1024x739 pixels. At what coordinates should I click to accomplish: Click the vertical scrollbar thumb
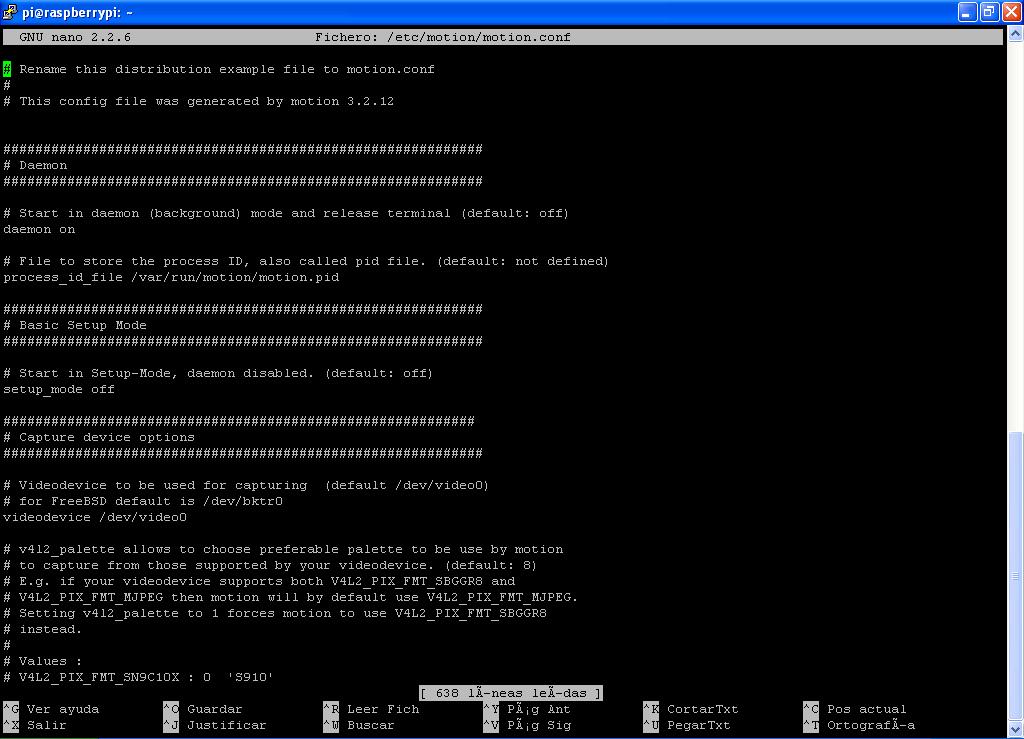coord(1015,575)
